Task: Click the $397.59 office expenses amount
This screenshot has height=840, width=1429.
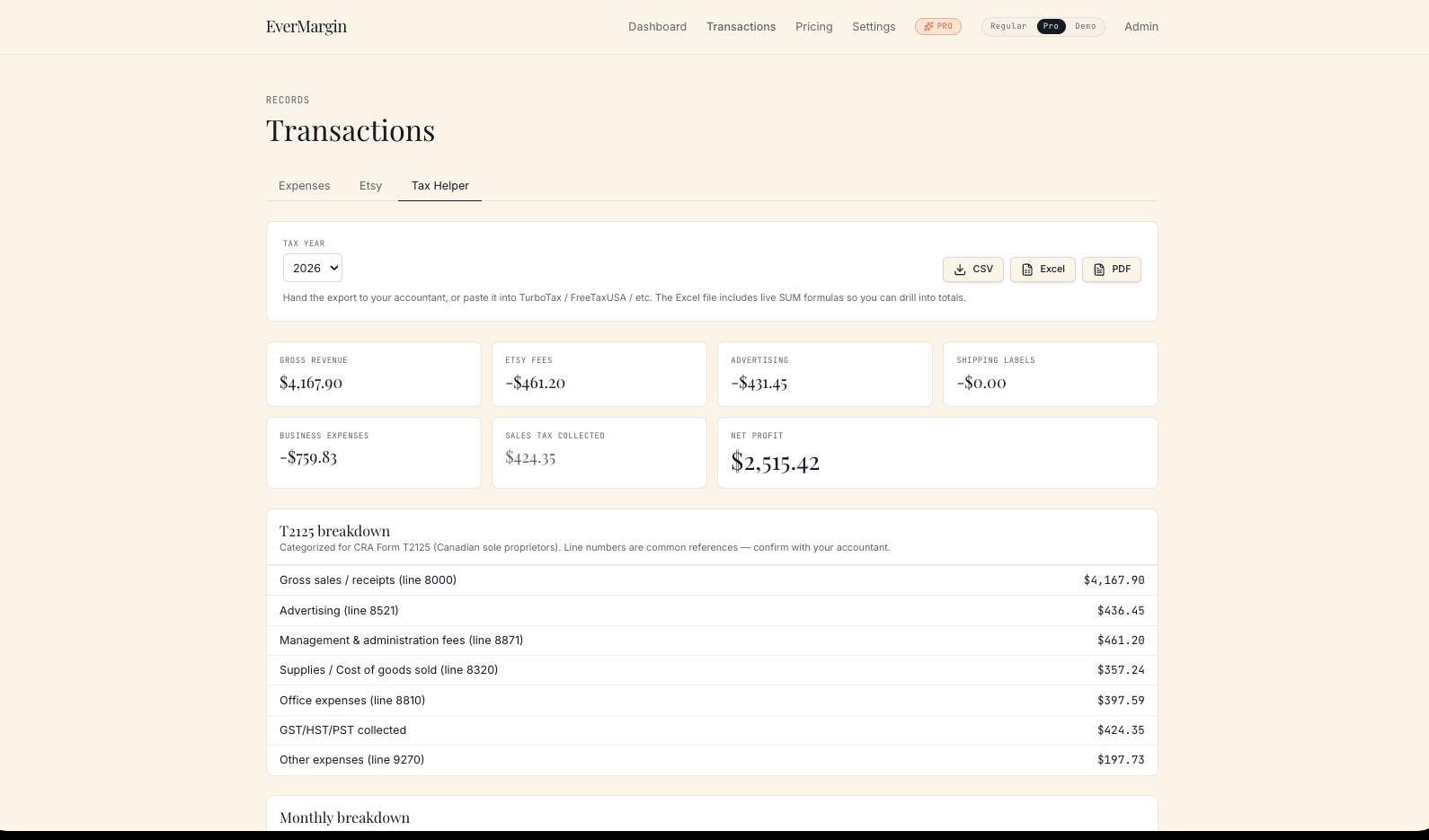Action: (x=1121, y=701)
